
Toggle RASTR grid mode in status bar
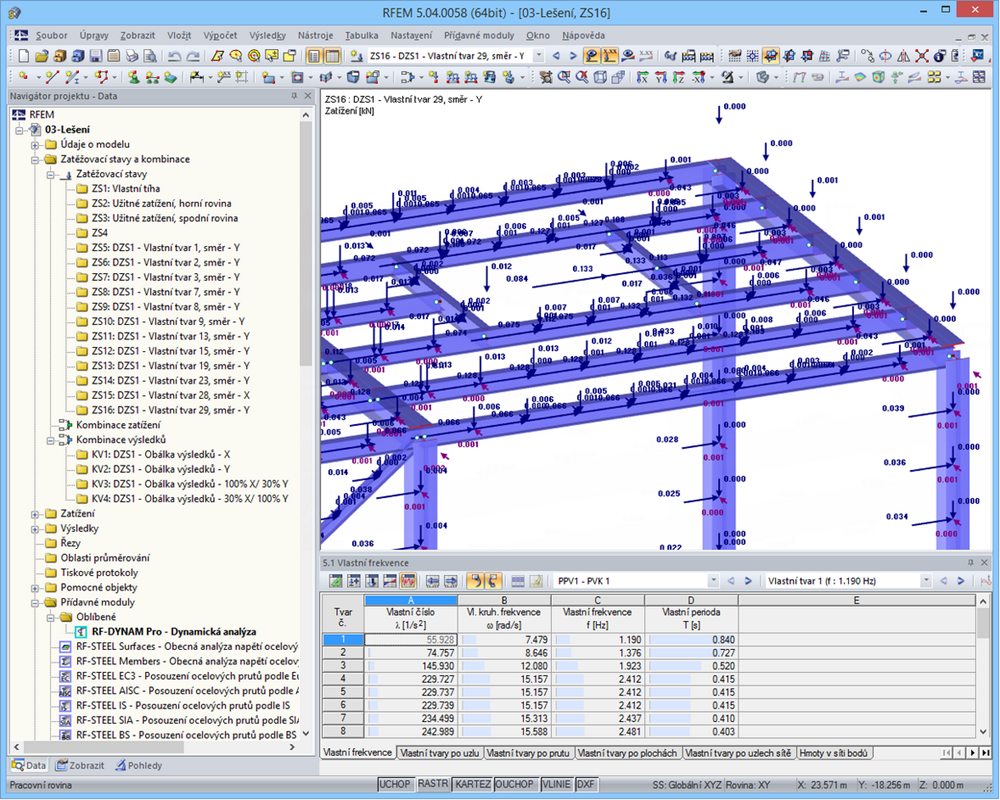pyautogui.click(x=434, y=784)
